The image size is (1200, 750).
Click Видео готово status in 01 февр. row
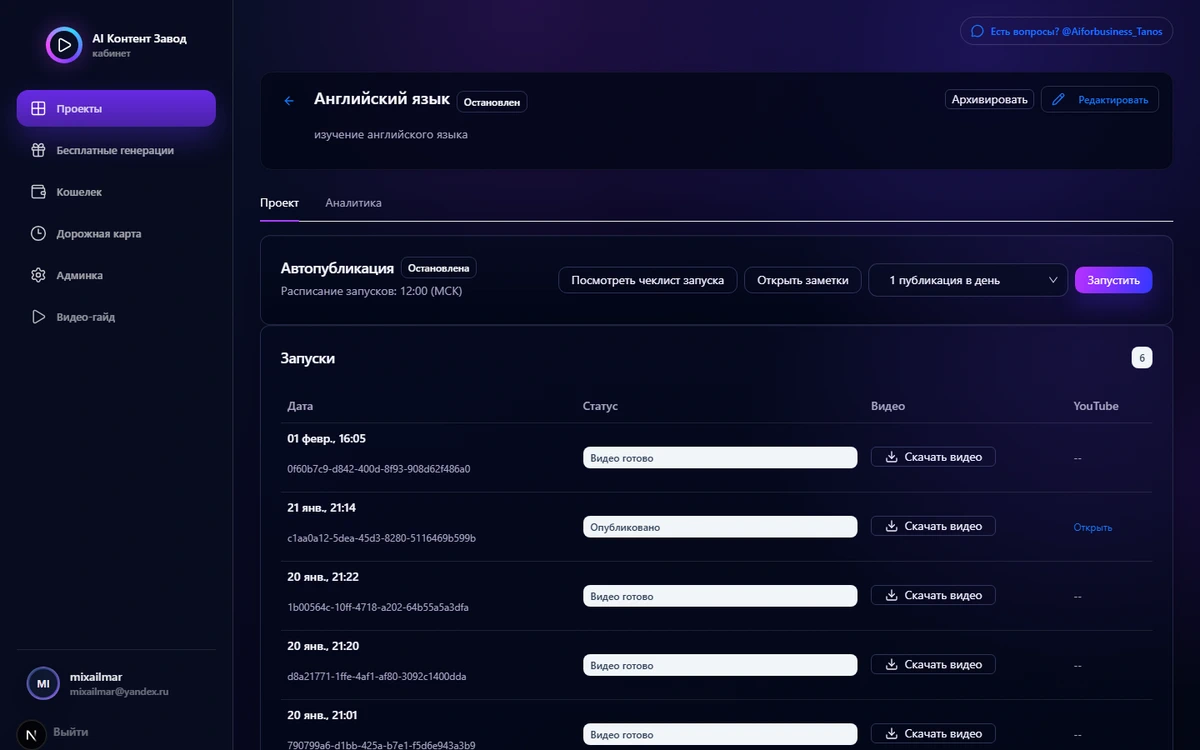(x=720, y=458)
